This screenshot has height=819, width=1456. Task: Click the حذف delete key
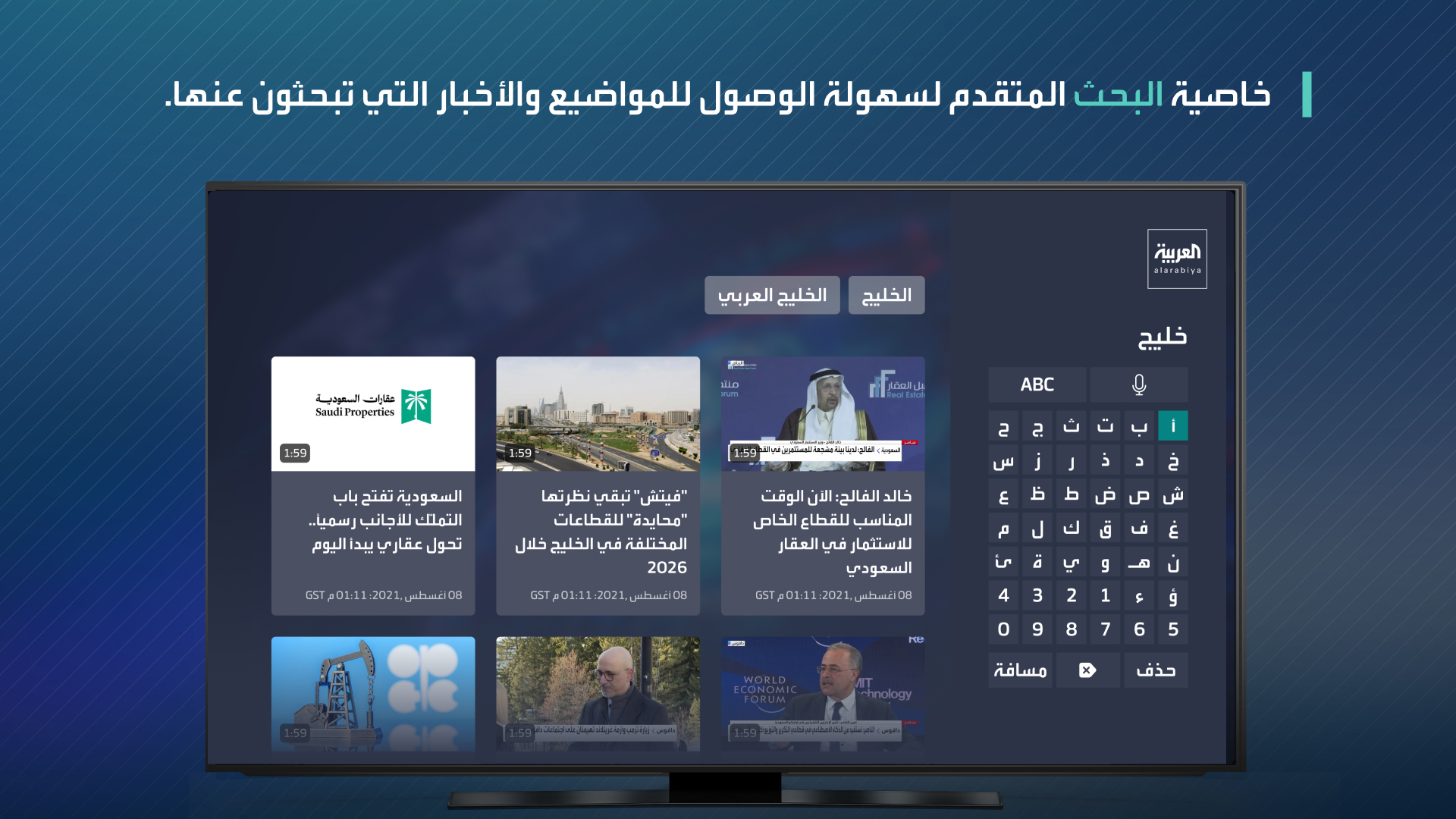pos(1156,670)
